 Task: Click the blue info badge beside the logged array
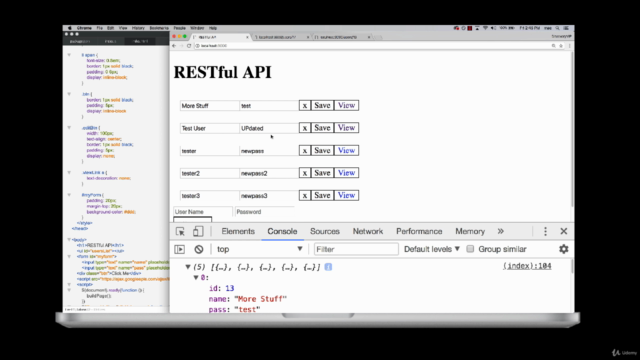pyautogui.click(x=328, y=267)
